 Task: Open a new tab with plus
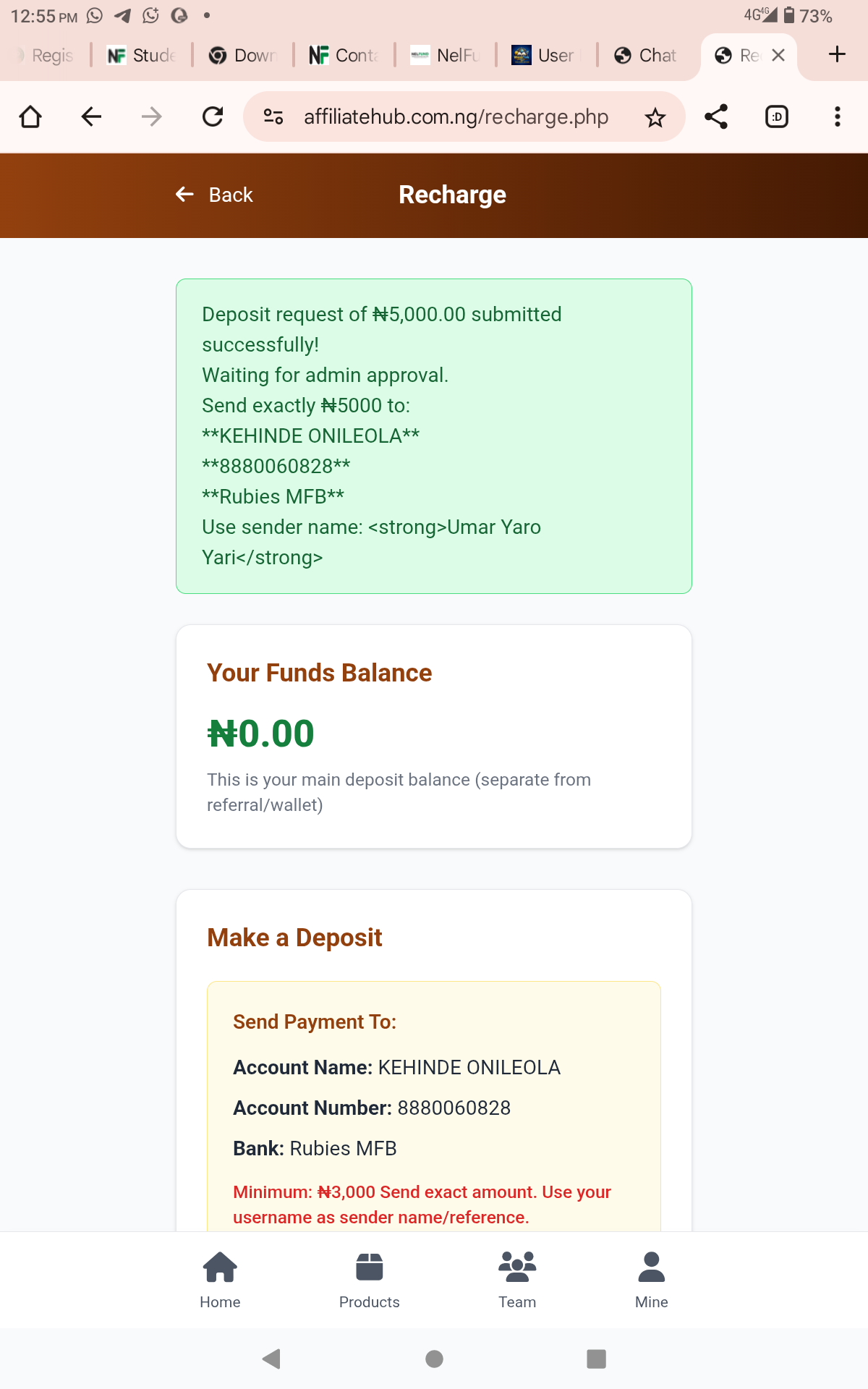pos(837,54)
